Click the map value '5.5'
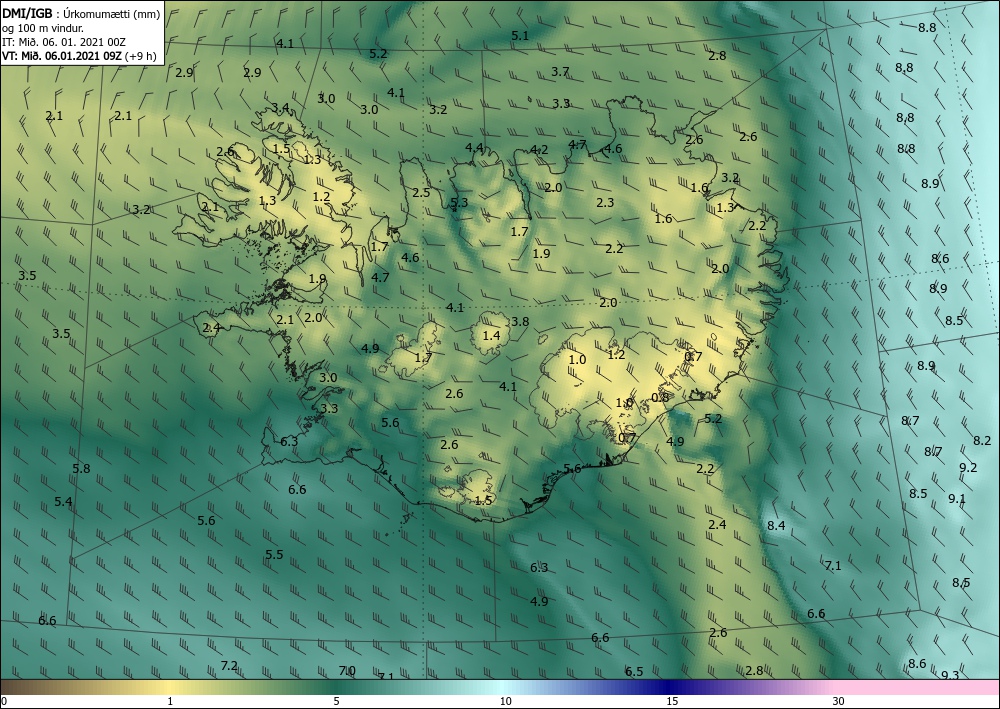 click(x=274, y=555)
